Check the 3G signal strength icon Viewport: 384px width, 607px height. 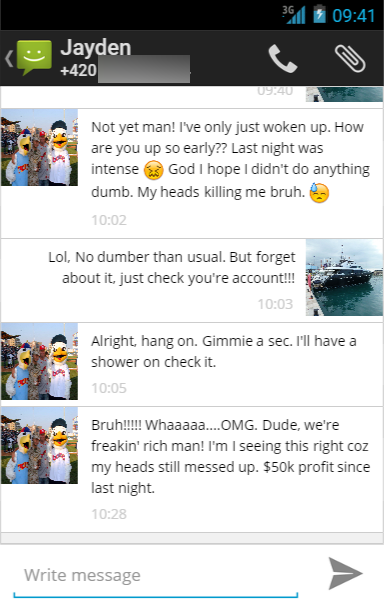coord(293,15)
